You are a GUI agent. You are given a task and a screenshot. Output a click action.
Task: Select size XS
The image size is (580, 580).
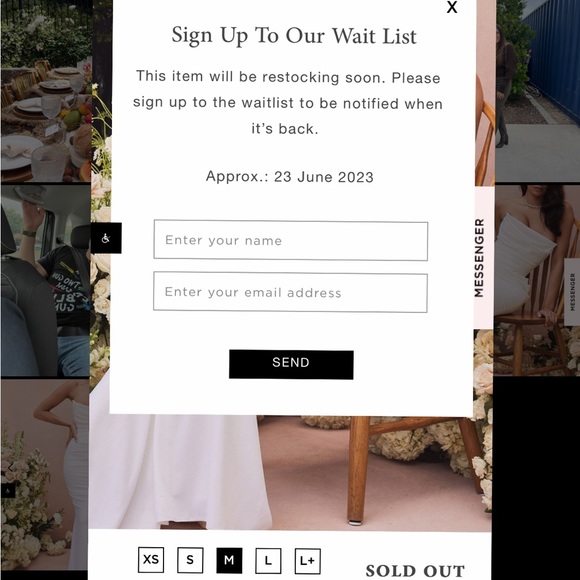151,560
